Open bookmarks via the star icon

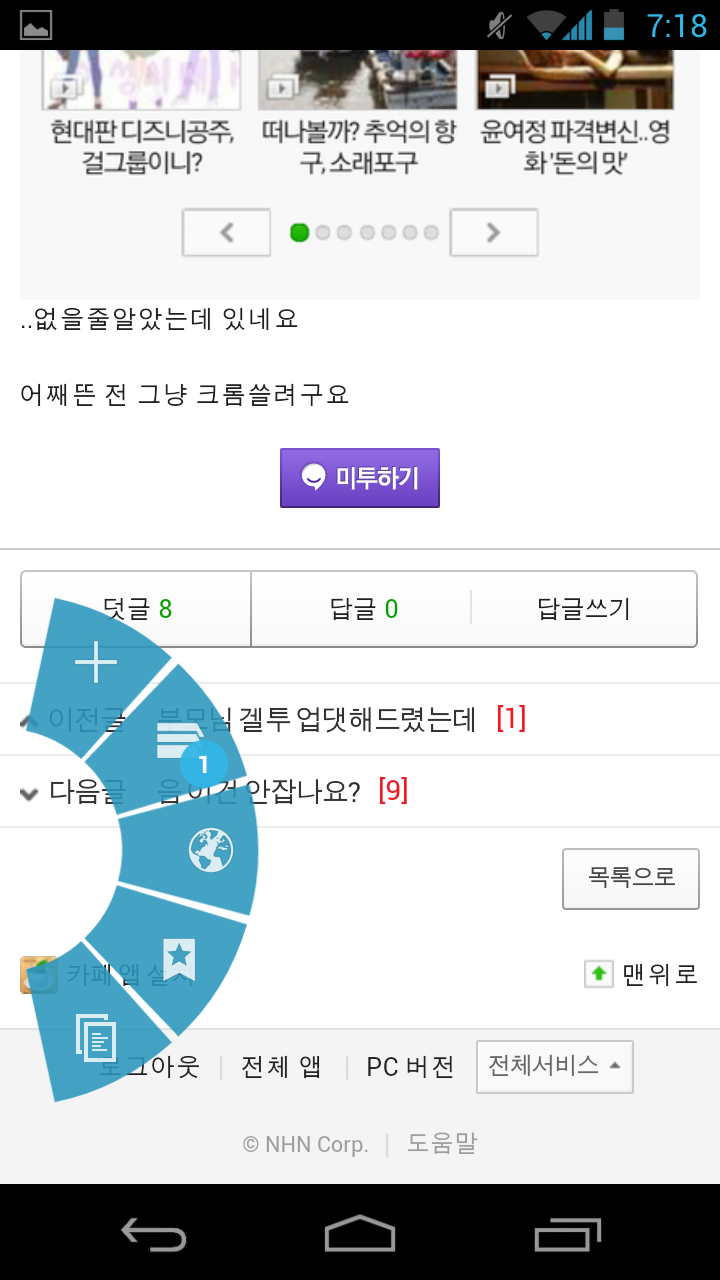coord(179,958)
